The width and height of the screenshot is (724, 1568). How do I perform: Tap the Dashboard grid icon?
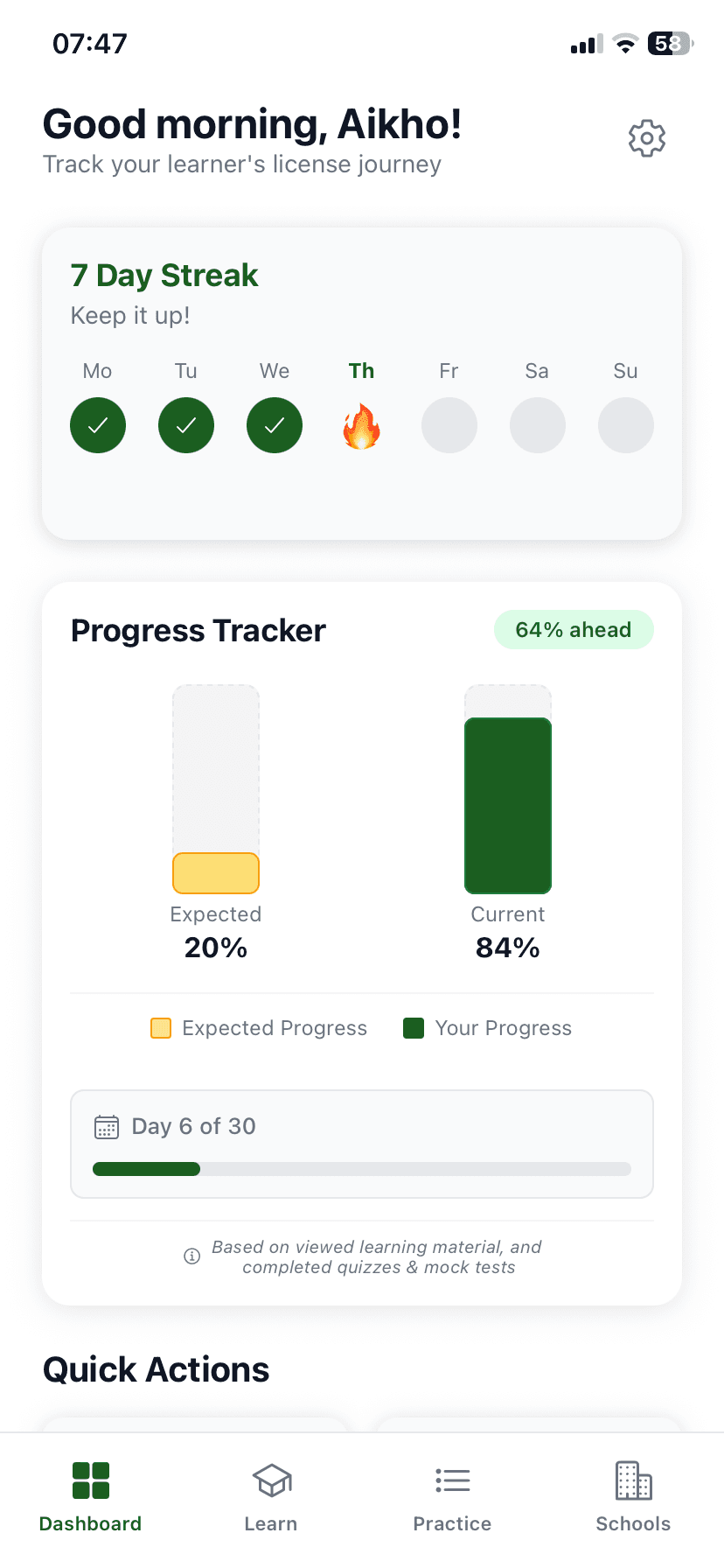(x=91, y=1480)
